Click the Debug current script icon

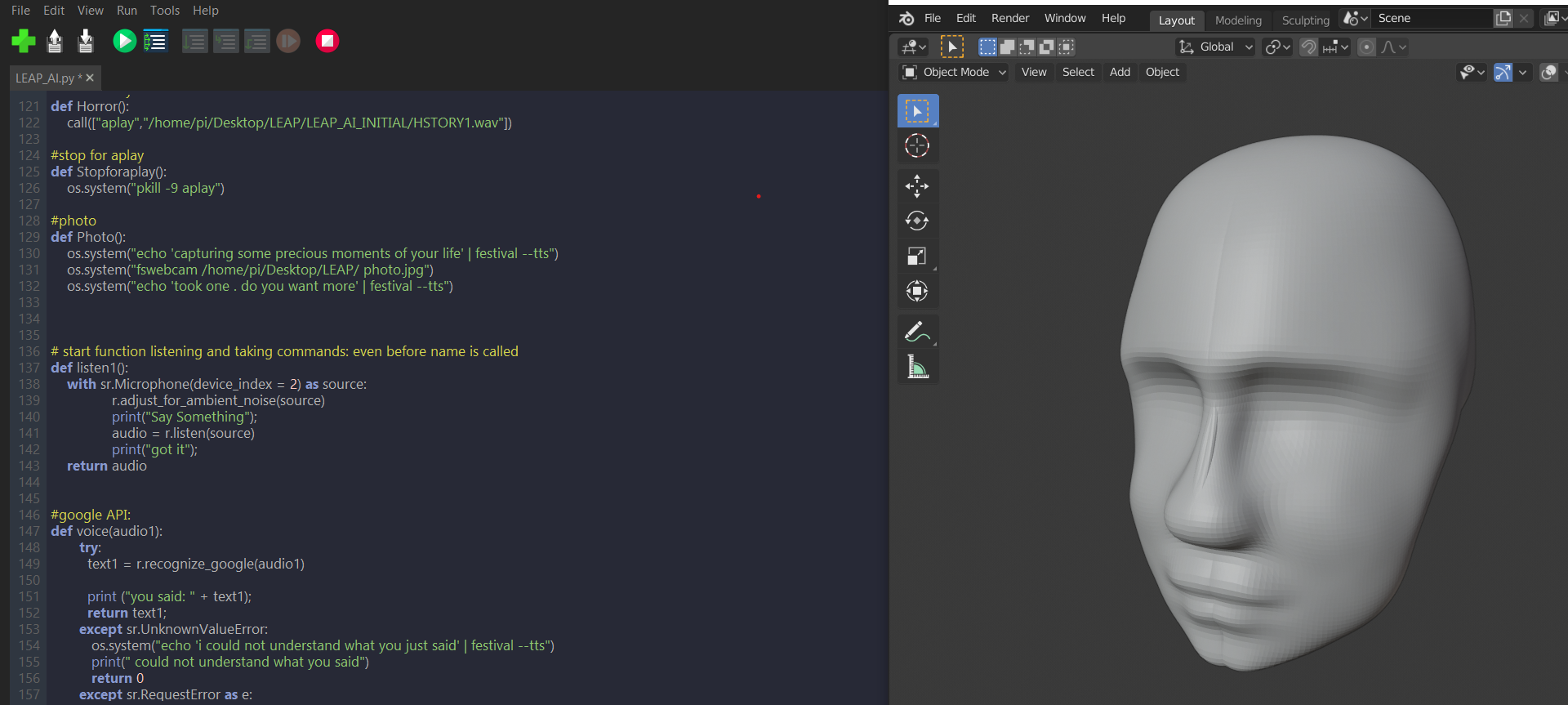coord(155,41)
